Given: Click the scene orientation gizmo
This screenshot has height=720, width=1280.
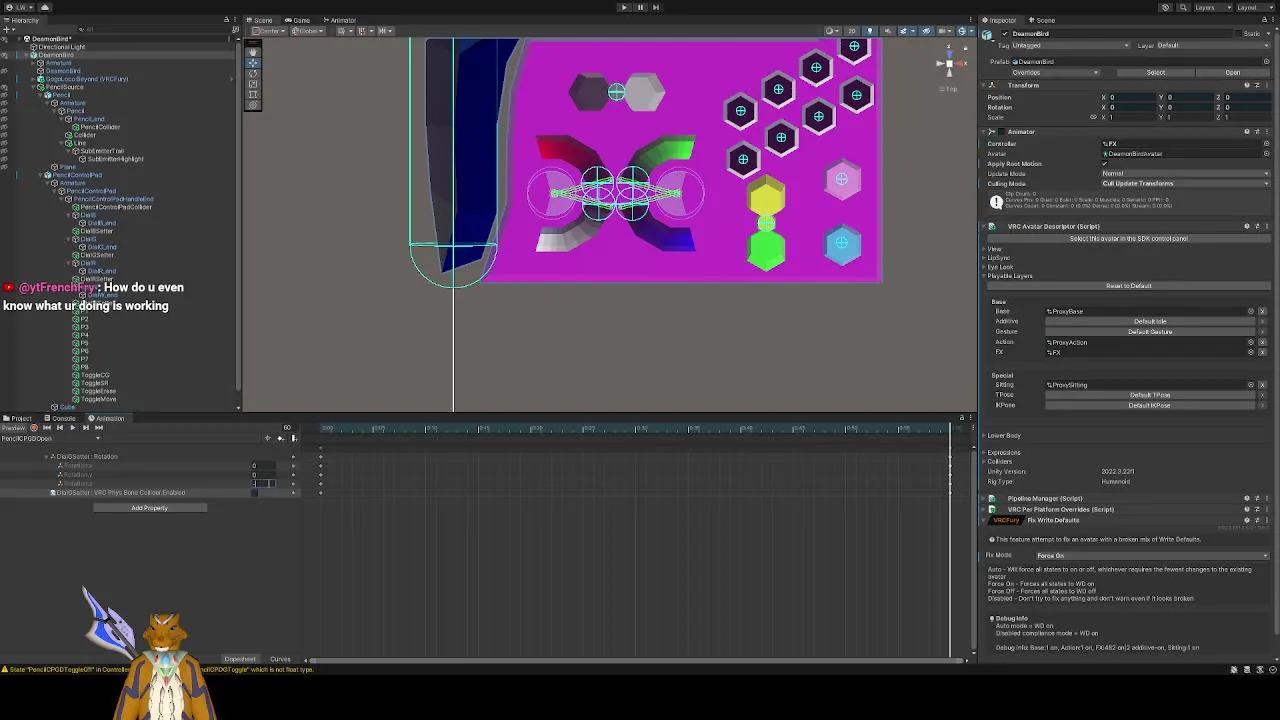Looking at the screenshot, I should [x=948, y=65].
